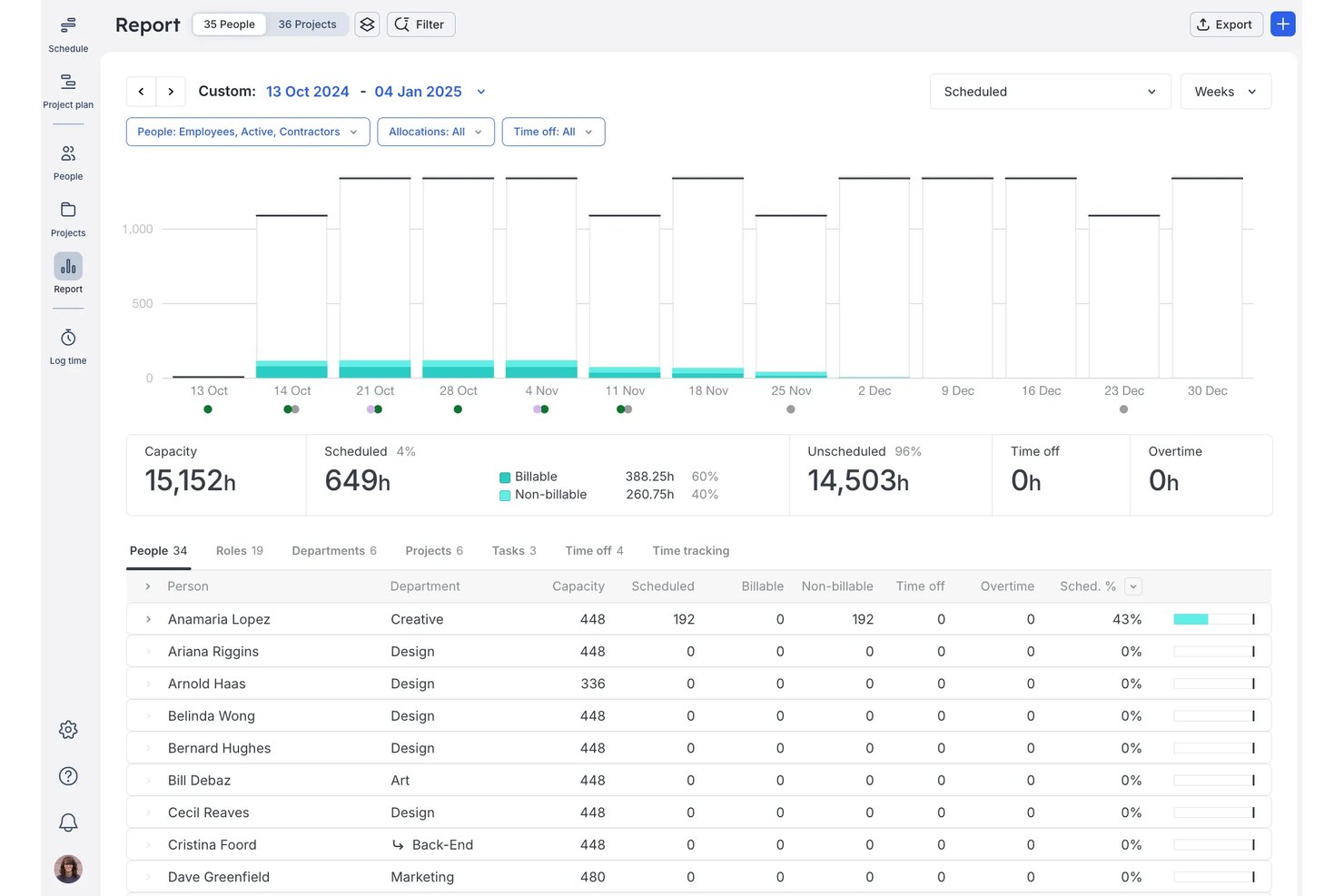Switch to the Tasks 3 tab
Viewport: 1344px width, 896px height.
coord(514,551)
